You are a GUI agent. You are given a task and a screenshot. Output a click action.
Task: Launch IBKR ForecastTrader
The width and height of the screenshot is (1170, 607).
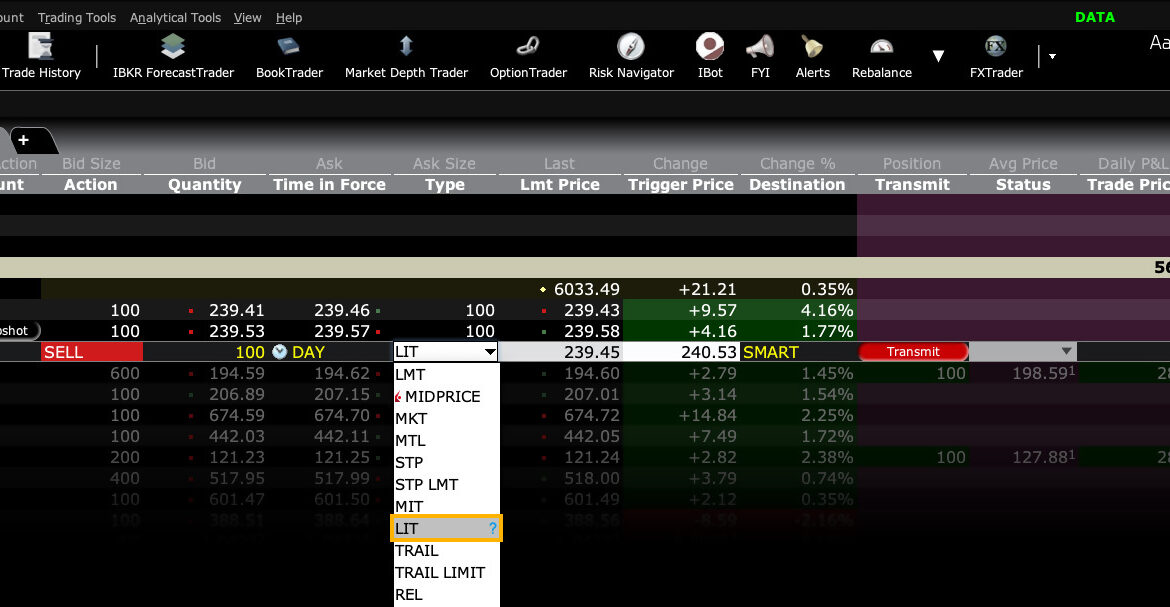(x=173, y=56)
